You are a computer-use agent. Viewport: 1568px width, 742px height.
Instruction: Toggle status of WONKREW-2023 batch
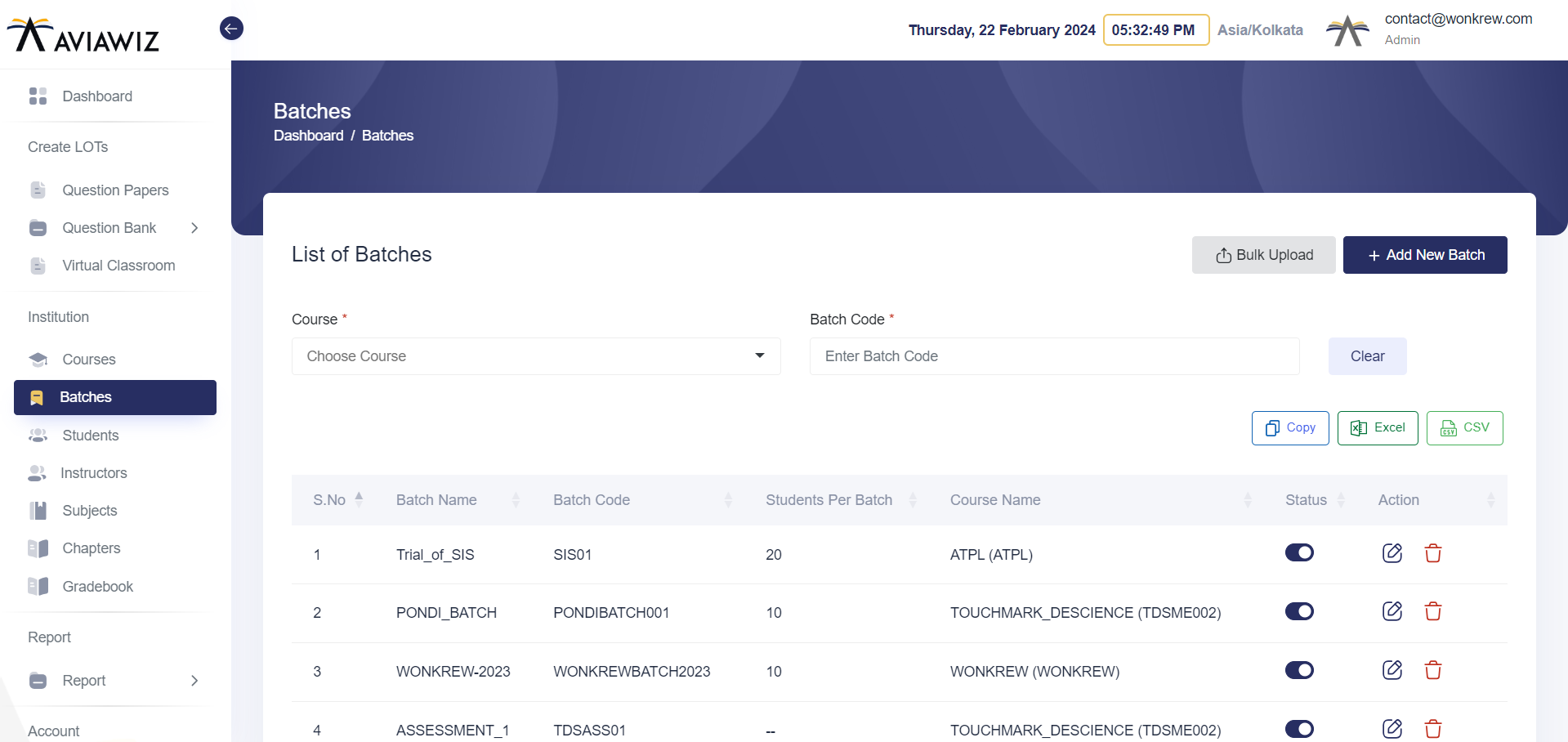tap(1299, 670)
